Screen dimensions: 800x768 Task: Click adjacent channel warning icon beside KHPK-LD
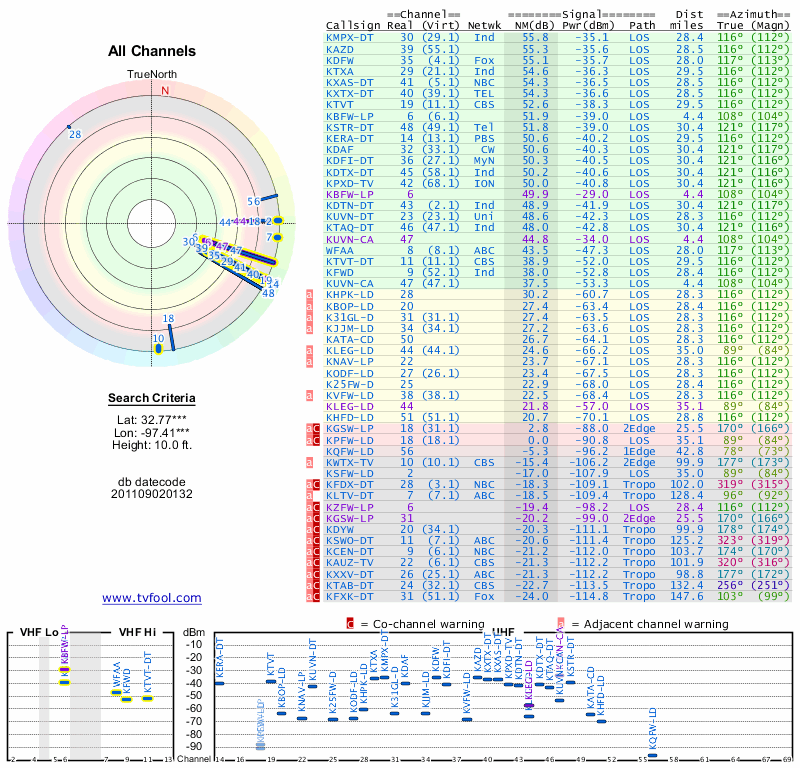(310, 295)
